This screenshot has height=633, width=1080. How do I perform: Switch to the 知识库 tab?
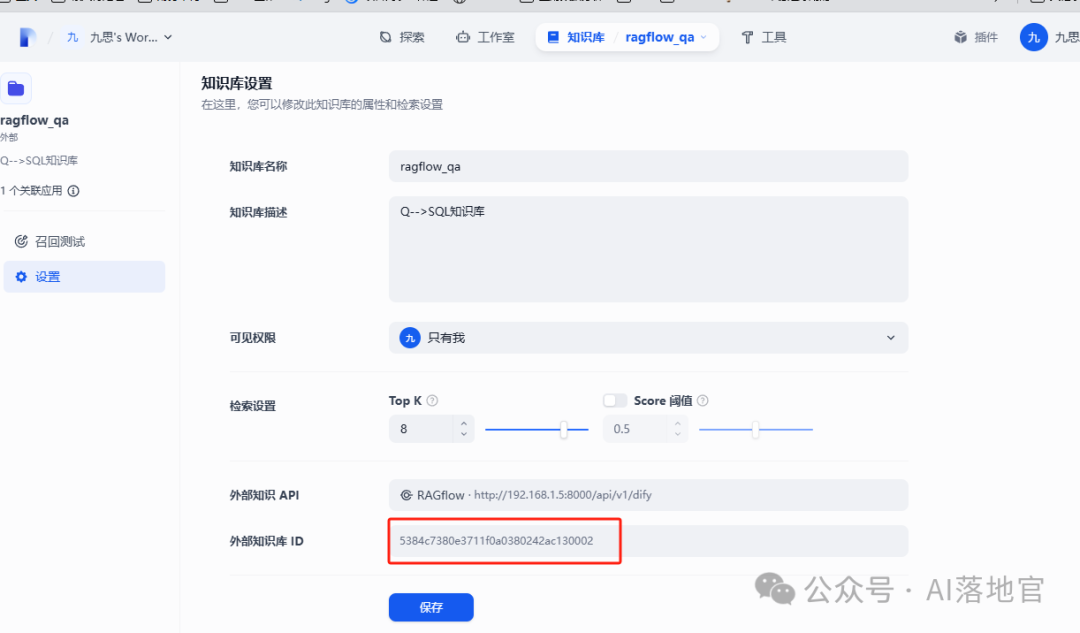576,37
